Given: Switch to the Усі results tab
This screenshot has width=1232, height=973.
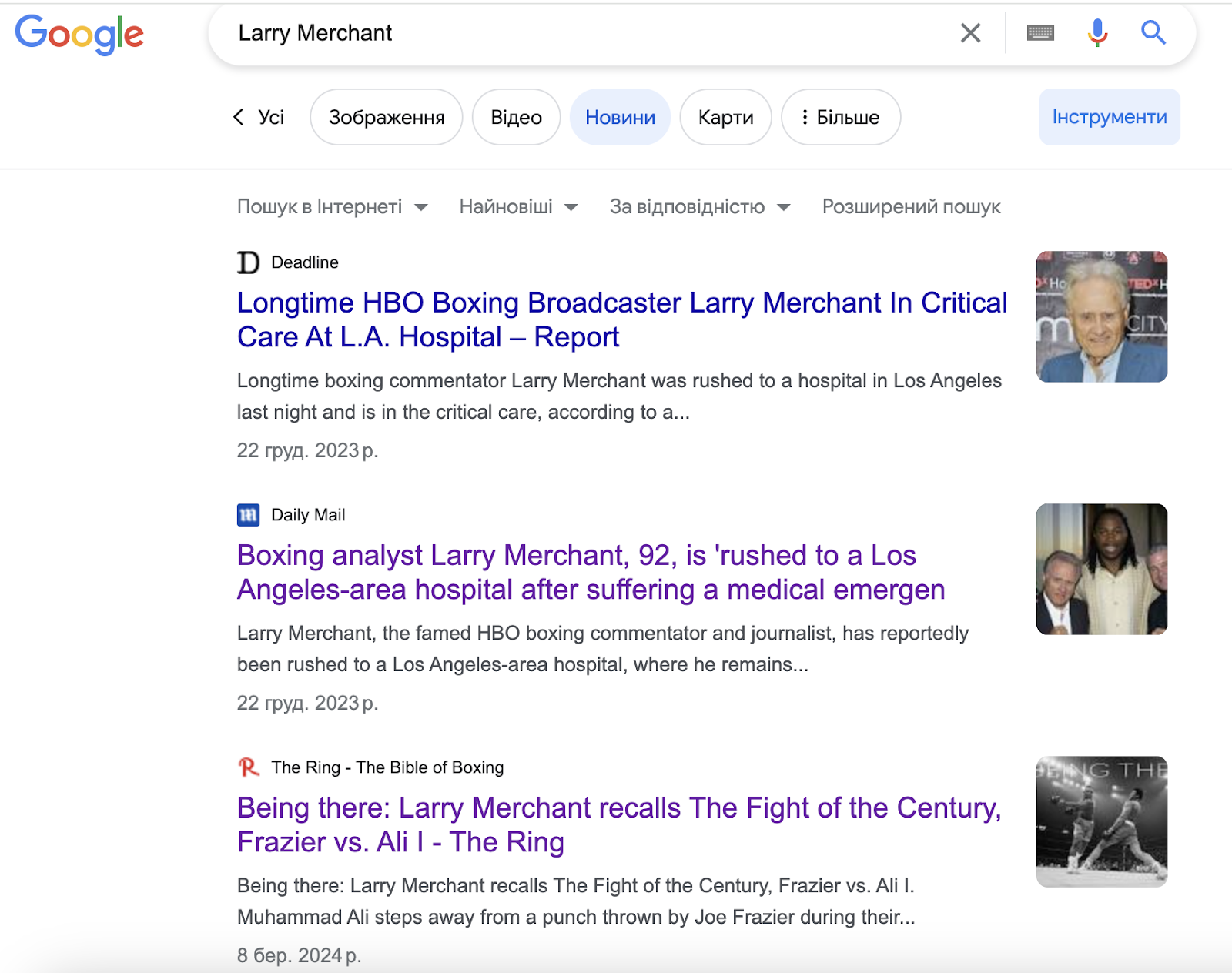Looking at the screenshot, I should [271, 117].
